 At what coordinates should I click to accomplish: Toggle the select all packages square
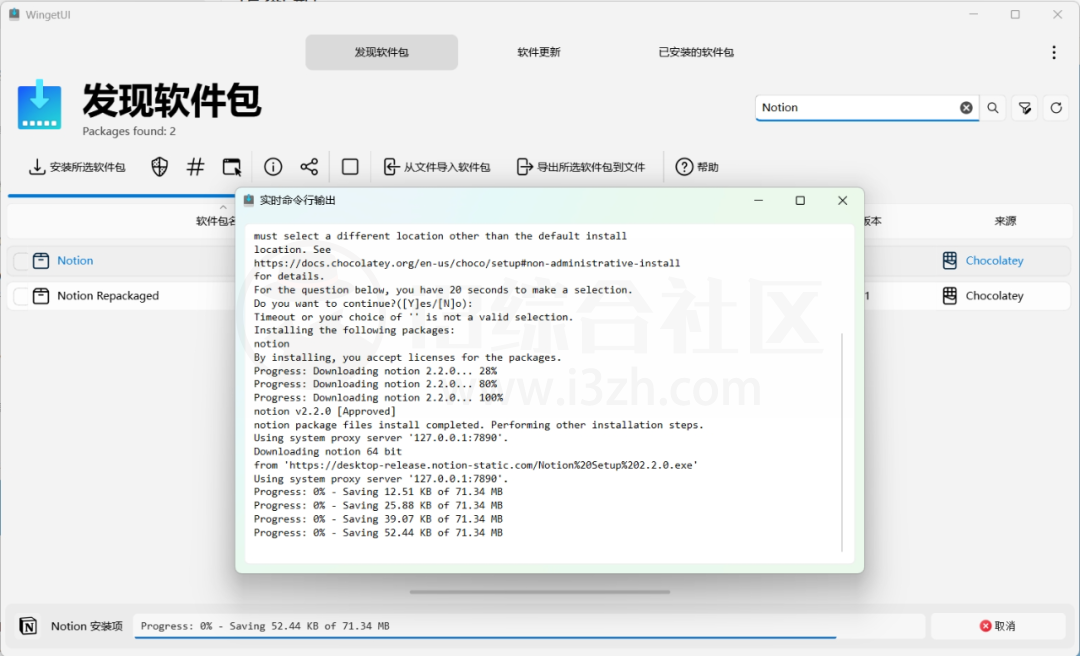pyautogui.click(x=350, y=167)
